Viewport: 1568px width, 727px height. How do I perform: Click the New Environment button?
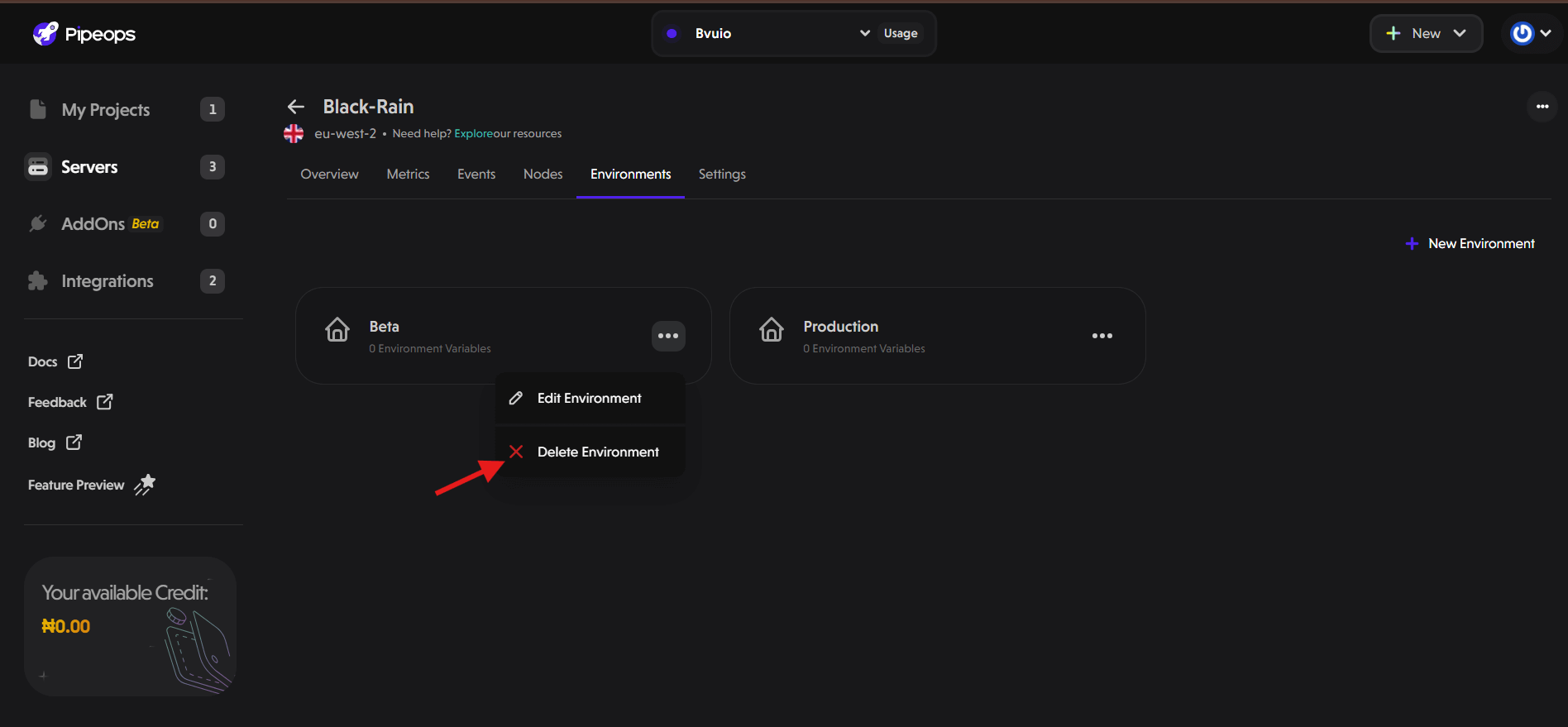1470,243
